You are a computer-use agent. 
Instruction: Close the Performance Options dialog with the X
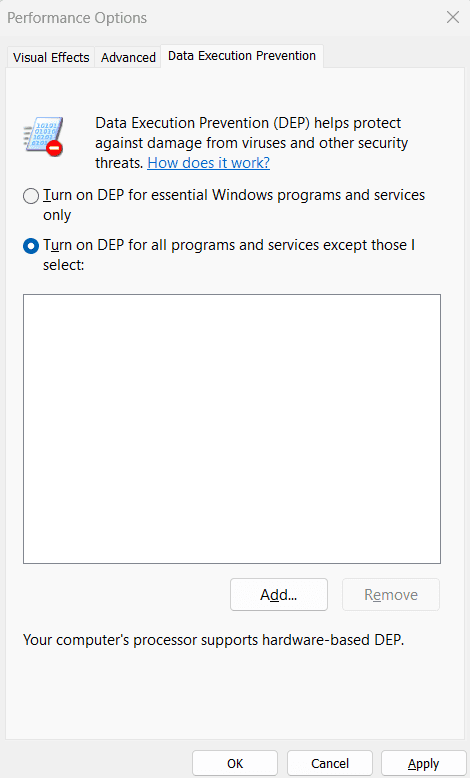(453, 17)
